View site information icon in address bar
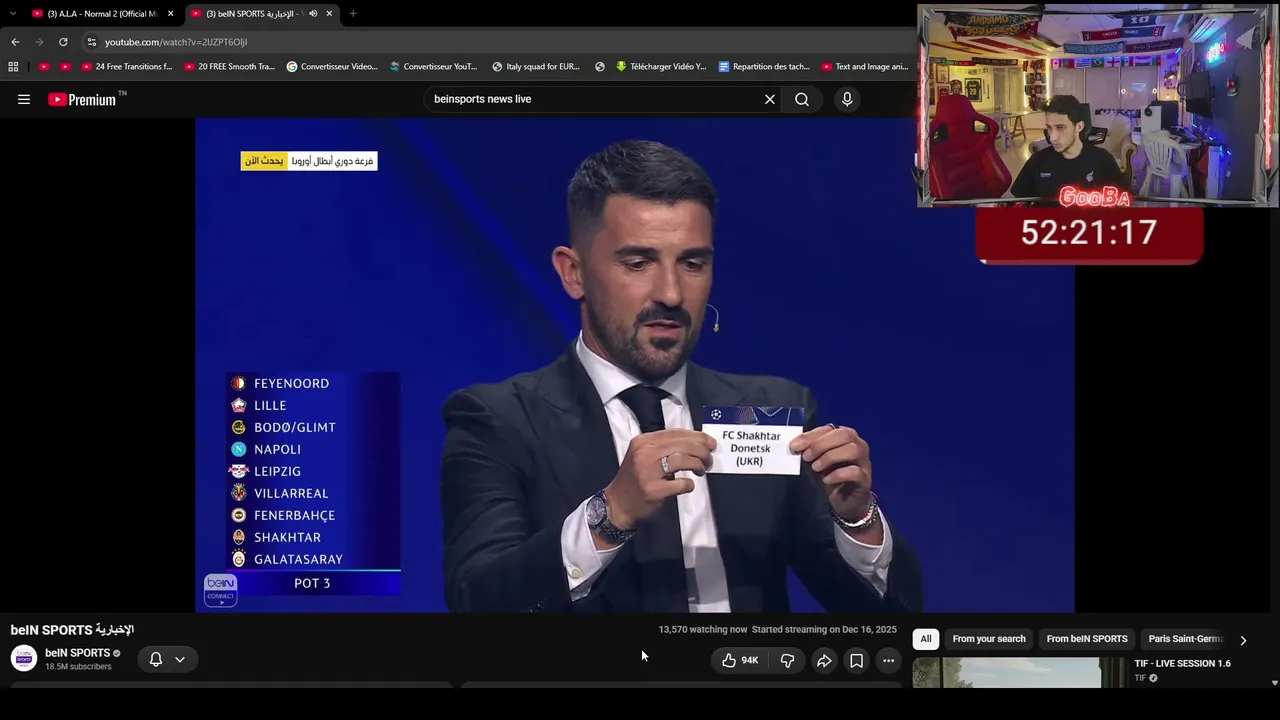The width and height of the screenshot is (1280, 720). pos(92,42)
